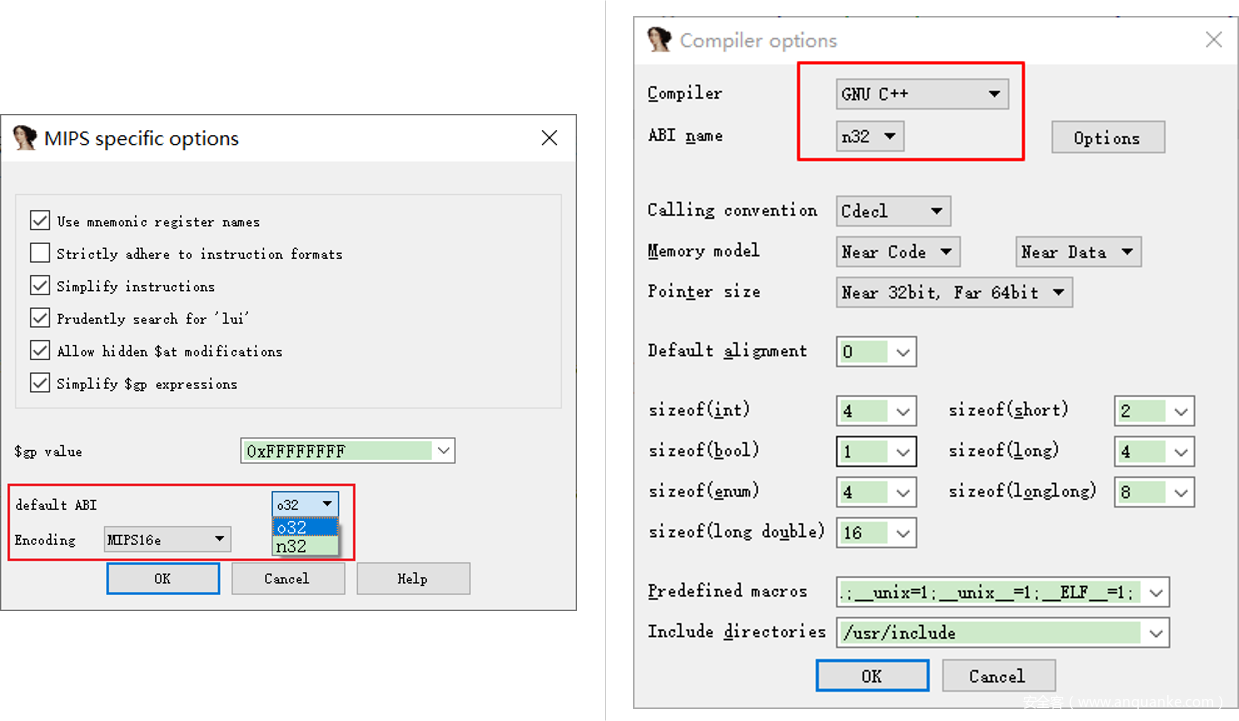Open the sizeof(short) dropdown
Screen dimensions: 1239x721
(1182, 411)
